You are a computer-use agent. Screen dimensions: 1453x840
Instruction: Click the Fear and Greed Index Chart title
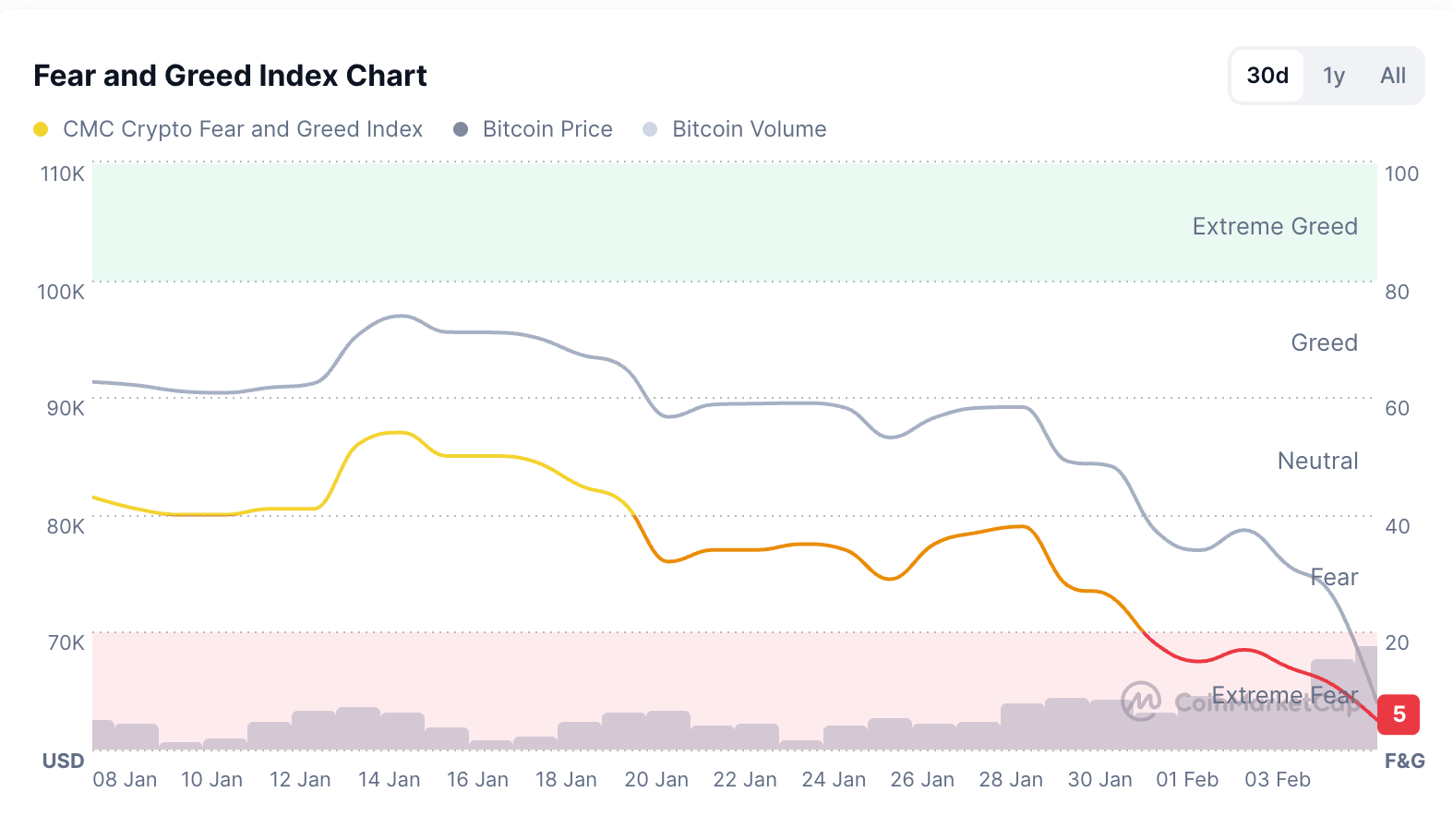coord(230,76)
